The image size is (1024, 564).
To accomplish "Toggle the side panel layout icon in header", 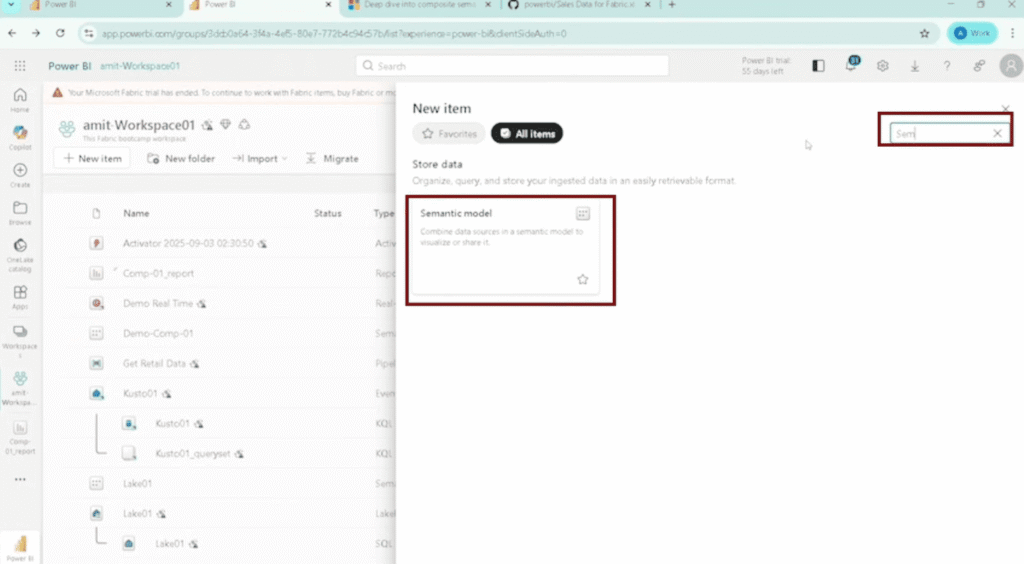I will (818, 66).
